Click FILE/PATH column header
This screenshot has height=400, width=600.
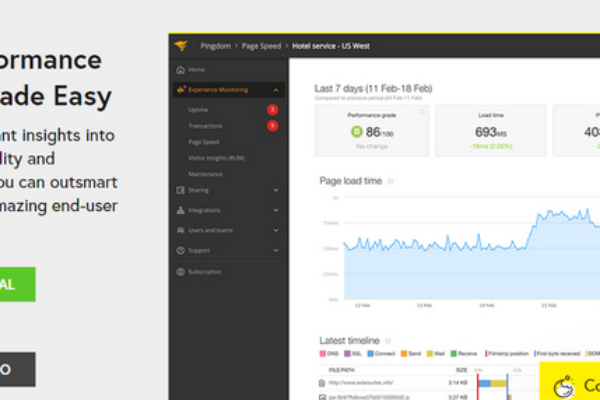coord(341,370)
